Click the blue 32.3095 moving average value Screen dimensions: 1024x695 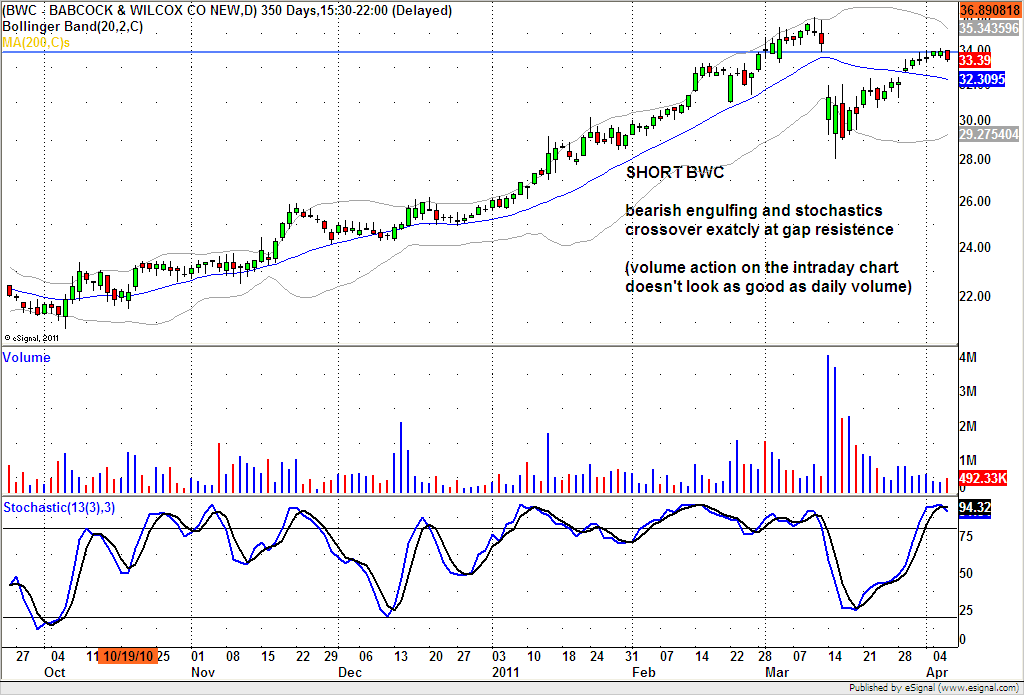pyautogui.click(x=982, y=80)
